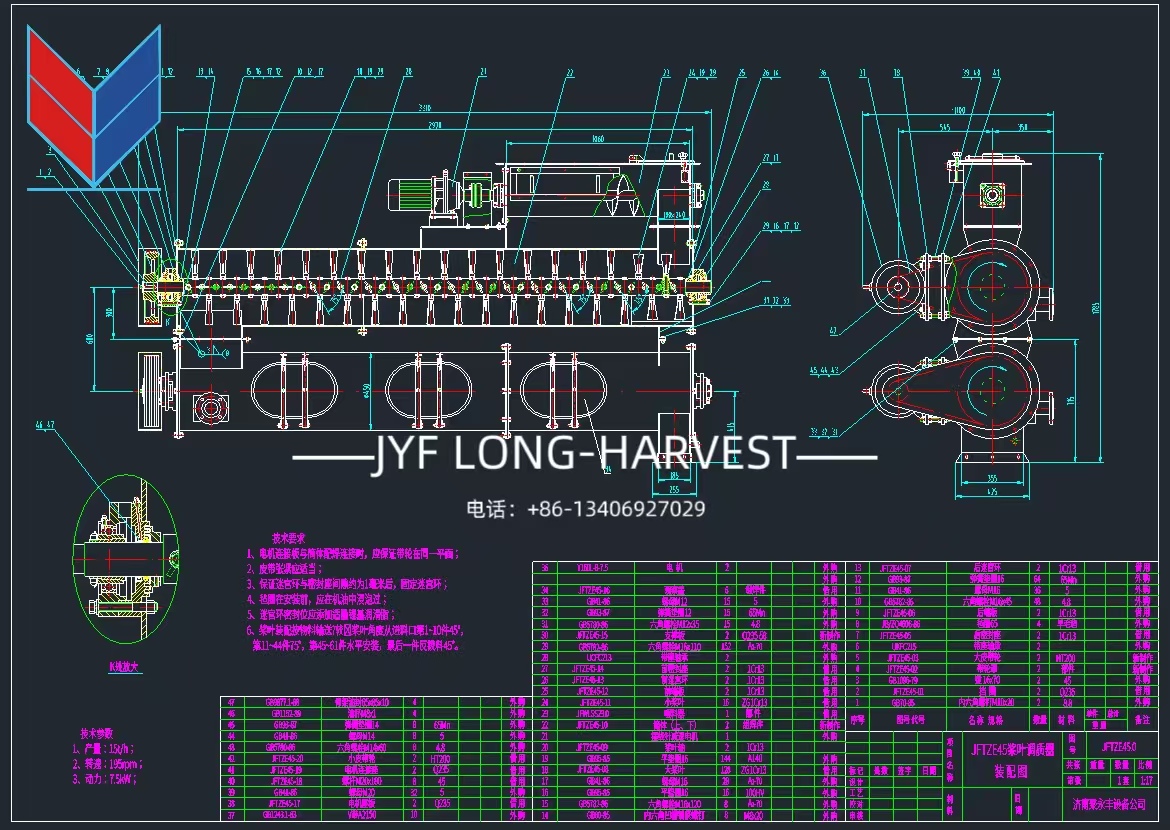Click the 'K处放大' detail view label

coord(125,667)
